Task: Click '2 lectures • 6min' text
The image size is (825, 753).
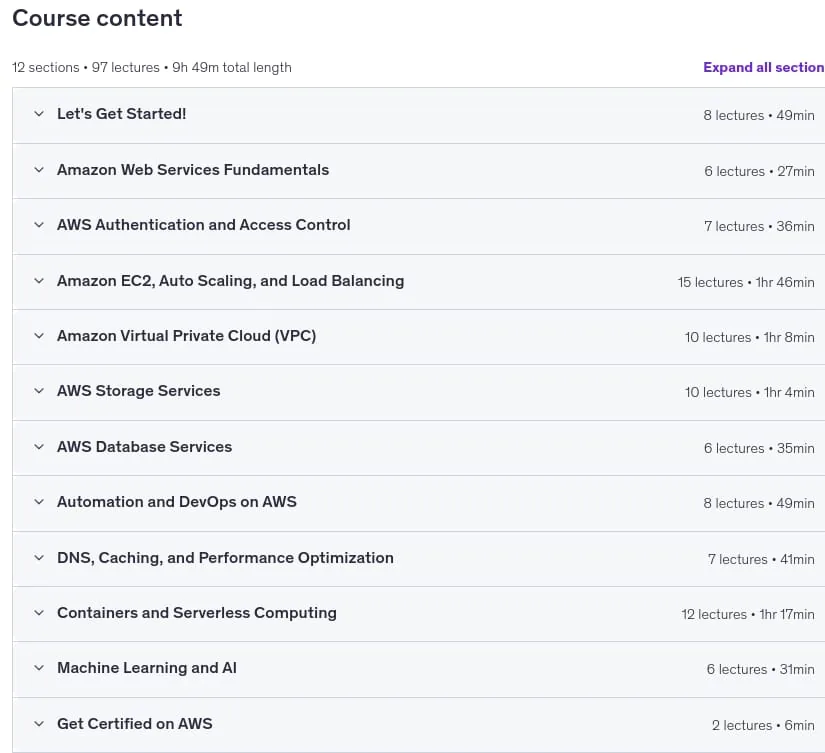Action: (x=763, y=726)
